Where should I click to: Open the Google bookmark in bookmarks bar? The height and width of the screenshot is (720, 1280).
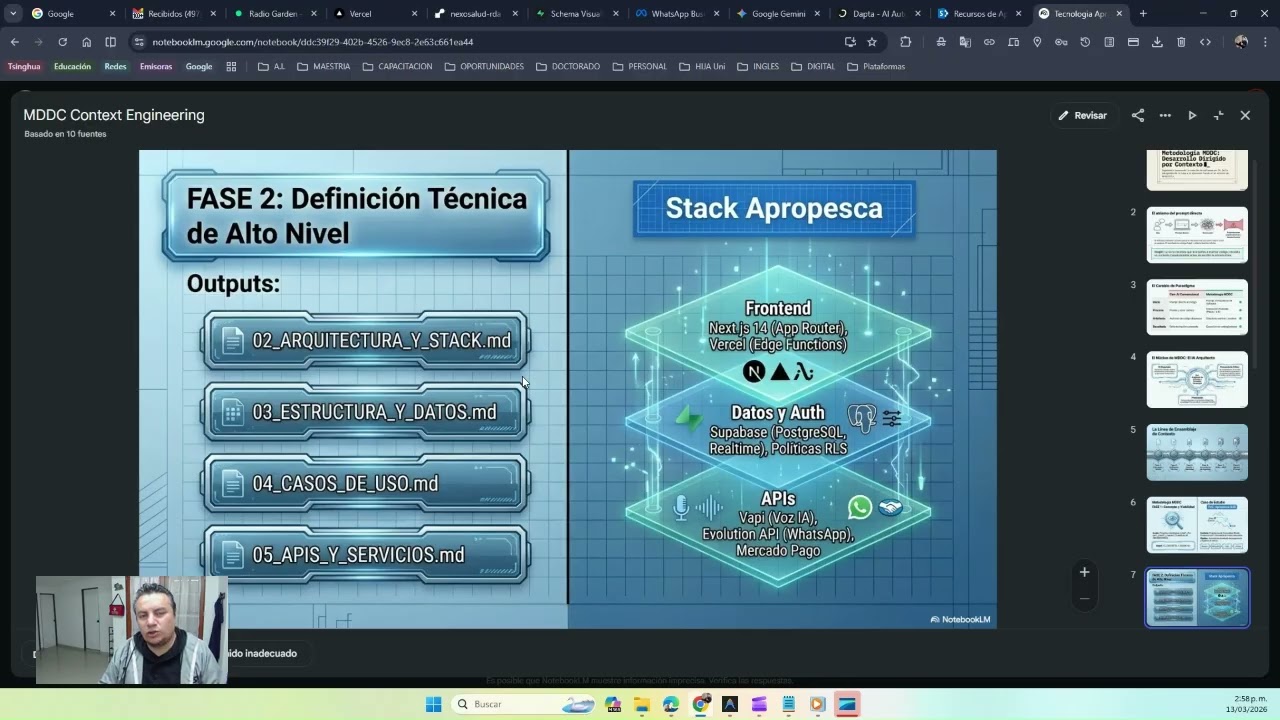click(x=199, y=67)
